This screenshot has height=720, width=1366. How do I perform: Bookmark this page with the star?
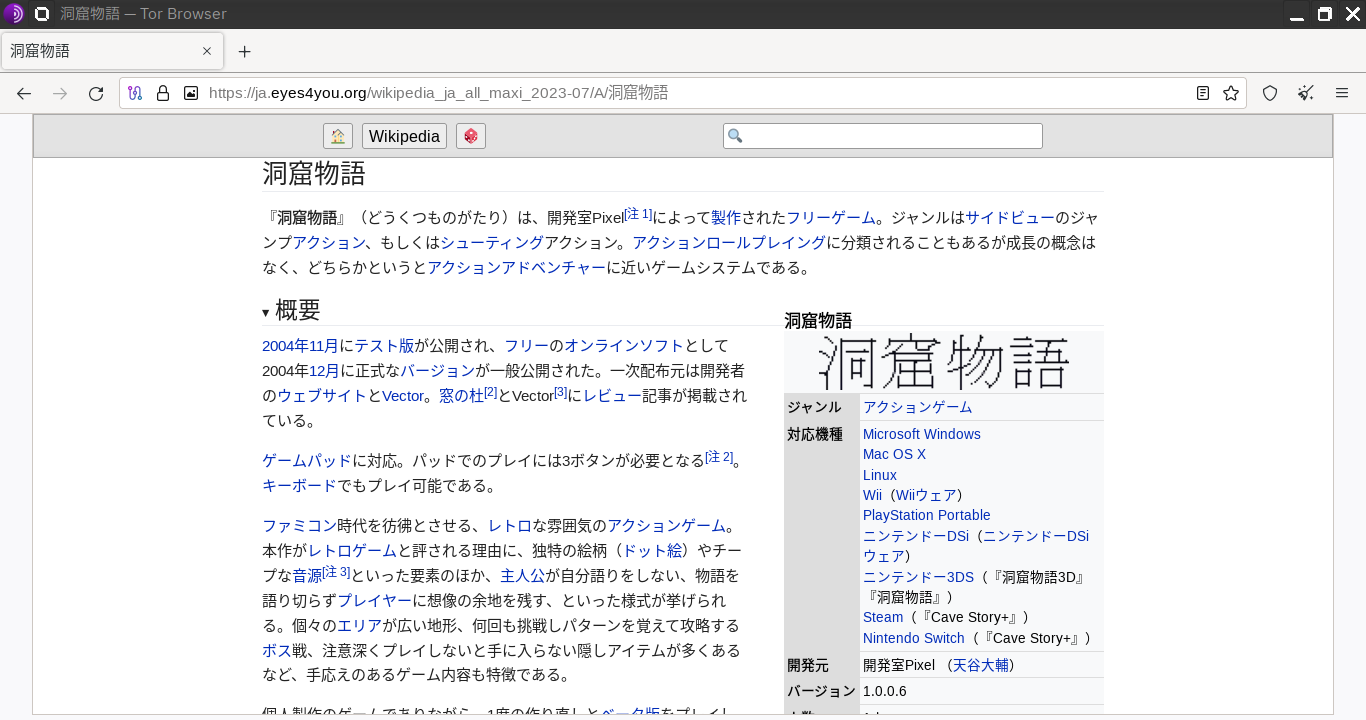1231,93
